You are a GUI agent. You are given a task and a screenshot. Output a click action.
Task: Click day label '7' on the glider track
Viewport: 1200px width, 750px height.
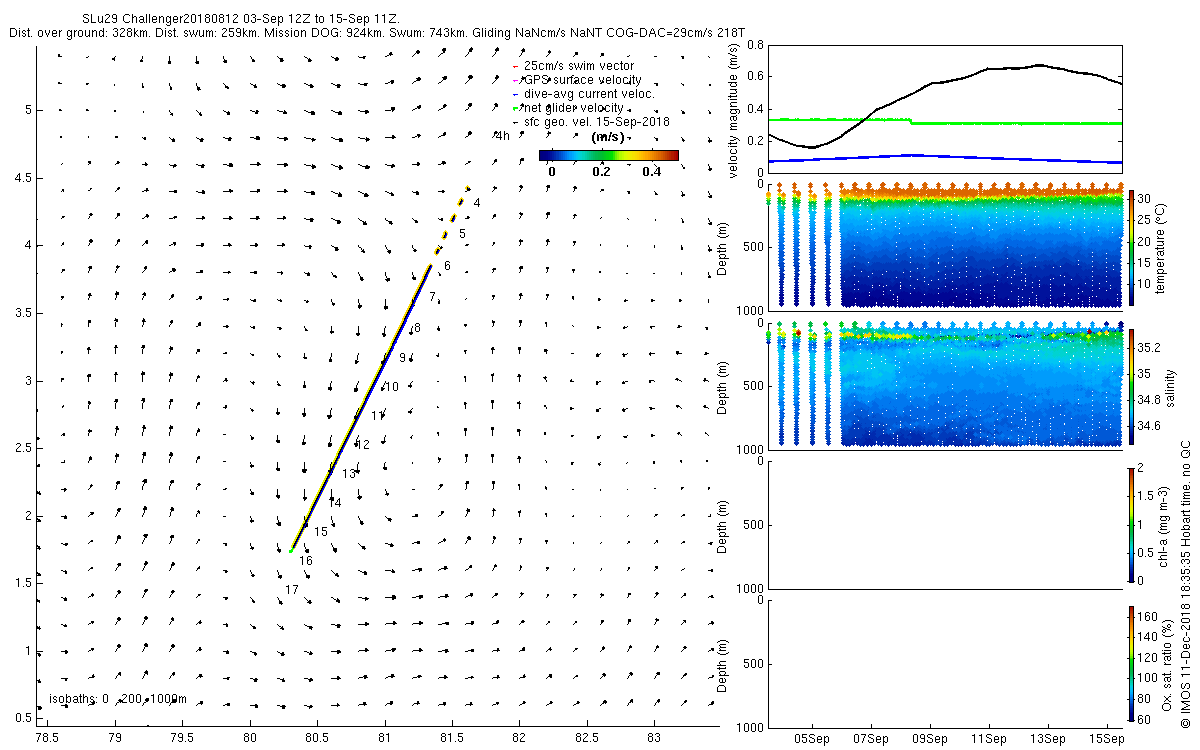pos(432,297)
